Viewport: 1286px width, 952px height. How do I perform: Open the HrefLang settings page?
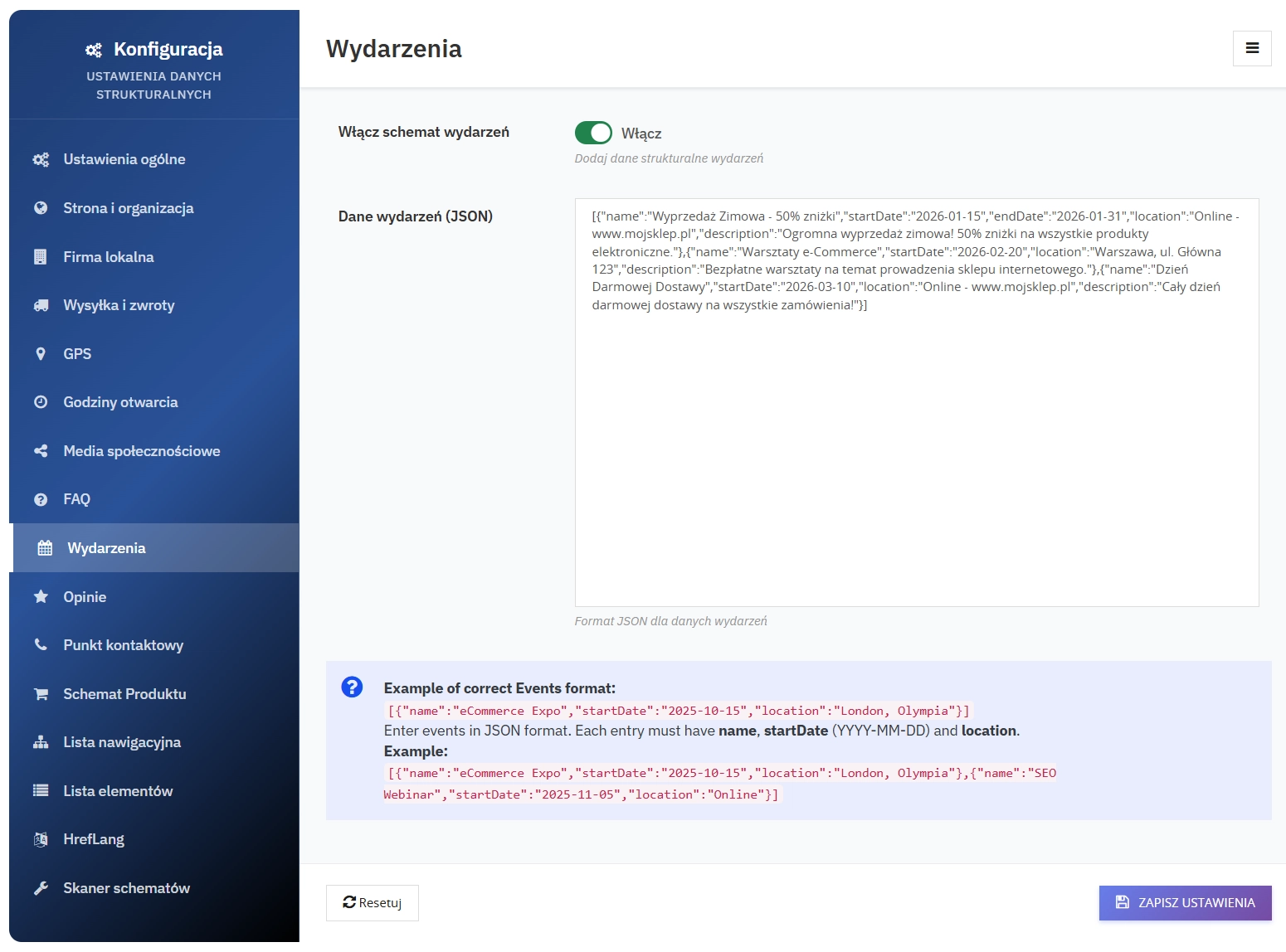click(94, 839)
